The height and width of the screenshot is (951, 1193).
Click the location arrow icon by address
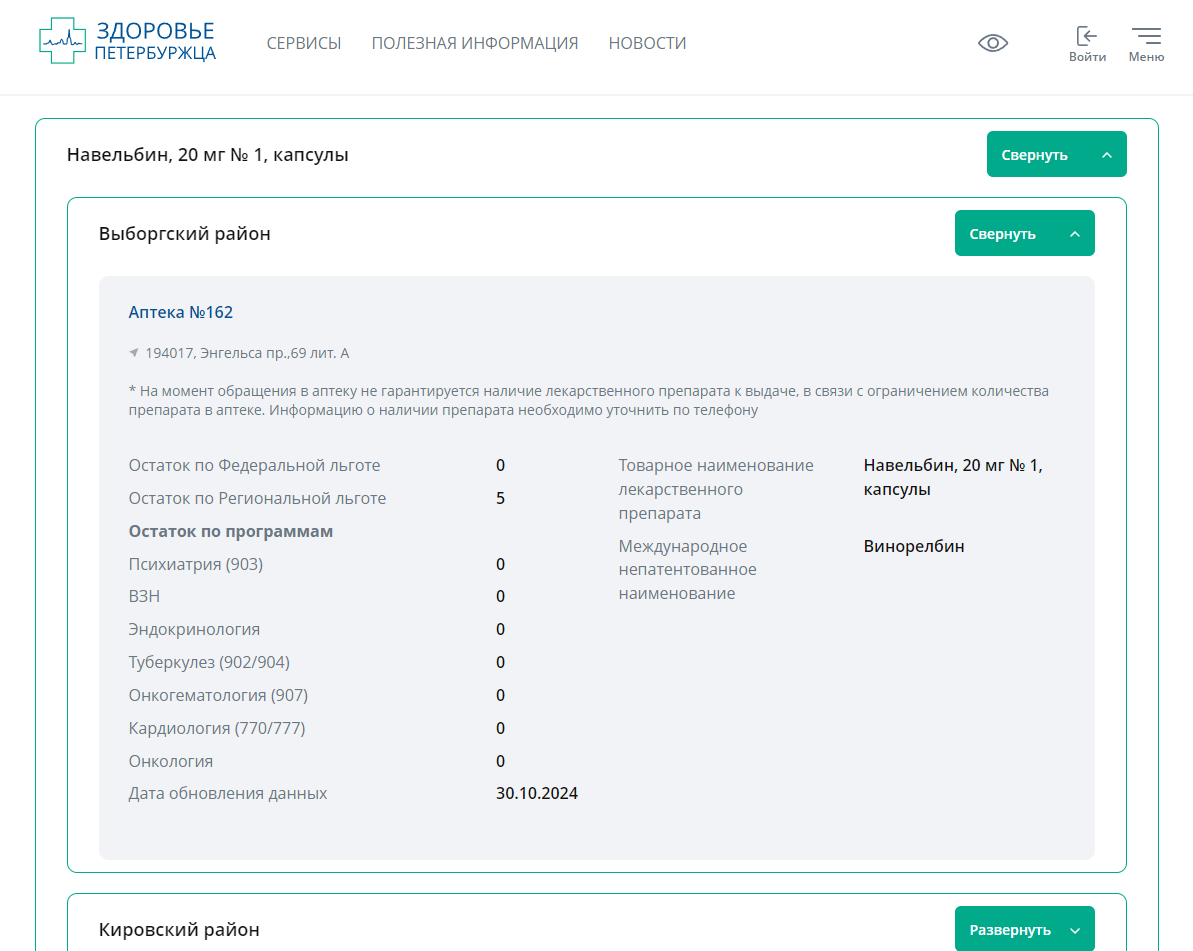134,352
